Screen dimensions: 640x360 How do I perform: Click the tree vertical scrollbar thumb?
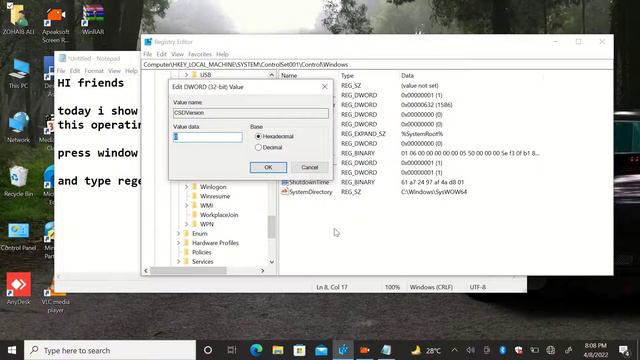click(272, 227)
